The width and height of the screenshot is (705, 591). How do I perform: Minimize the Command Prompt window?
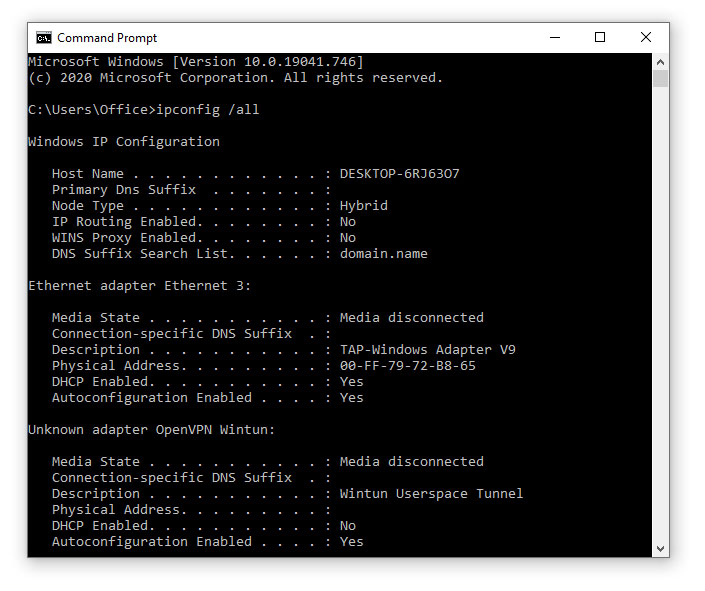(555, 38)
